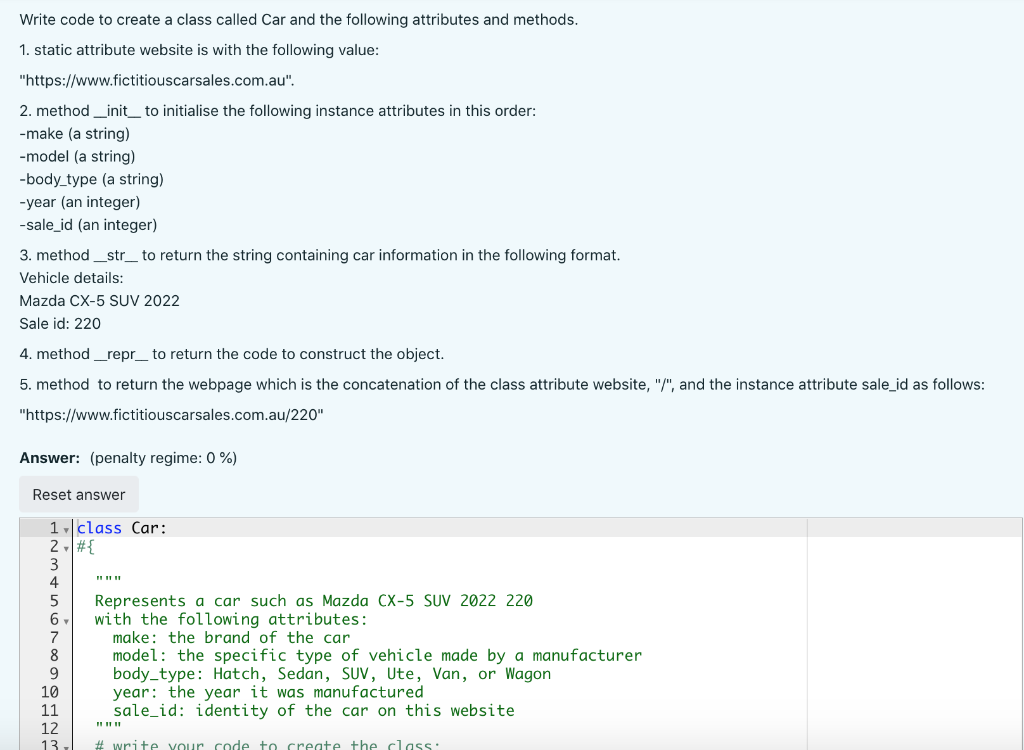Click the '4. method __repr__' instruction line

click(x=232, y=354)
